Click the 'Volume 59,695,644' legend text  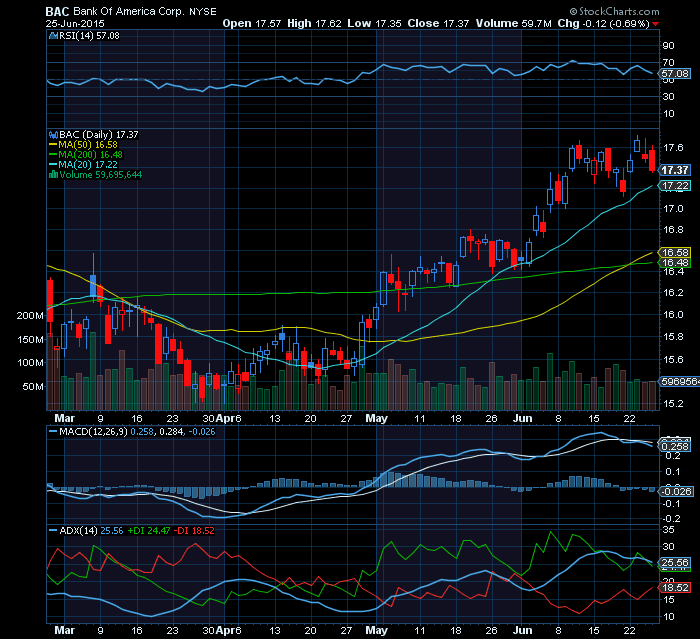tap(100, 175)
